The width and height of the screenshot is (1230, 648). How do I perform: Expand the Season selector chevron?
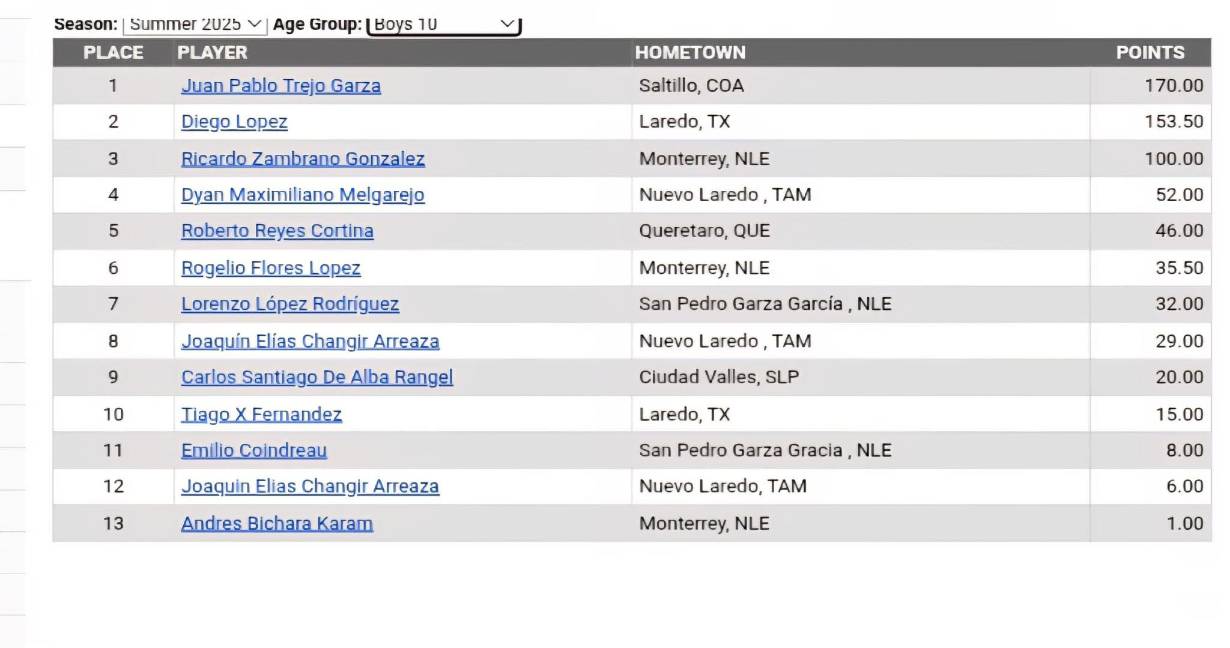(253, 22)
